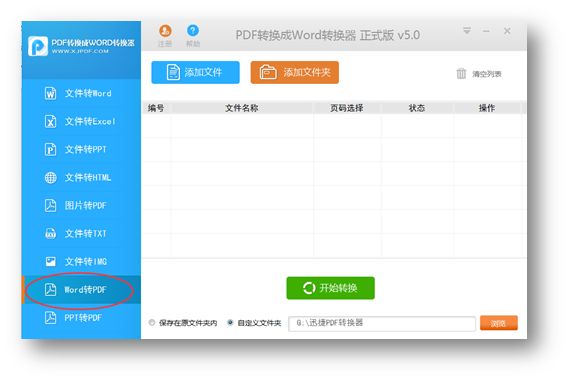
Task: Select 文件转Excel in sidebar
Action: pos(81,121)
